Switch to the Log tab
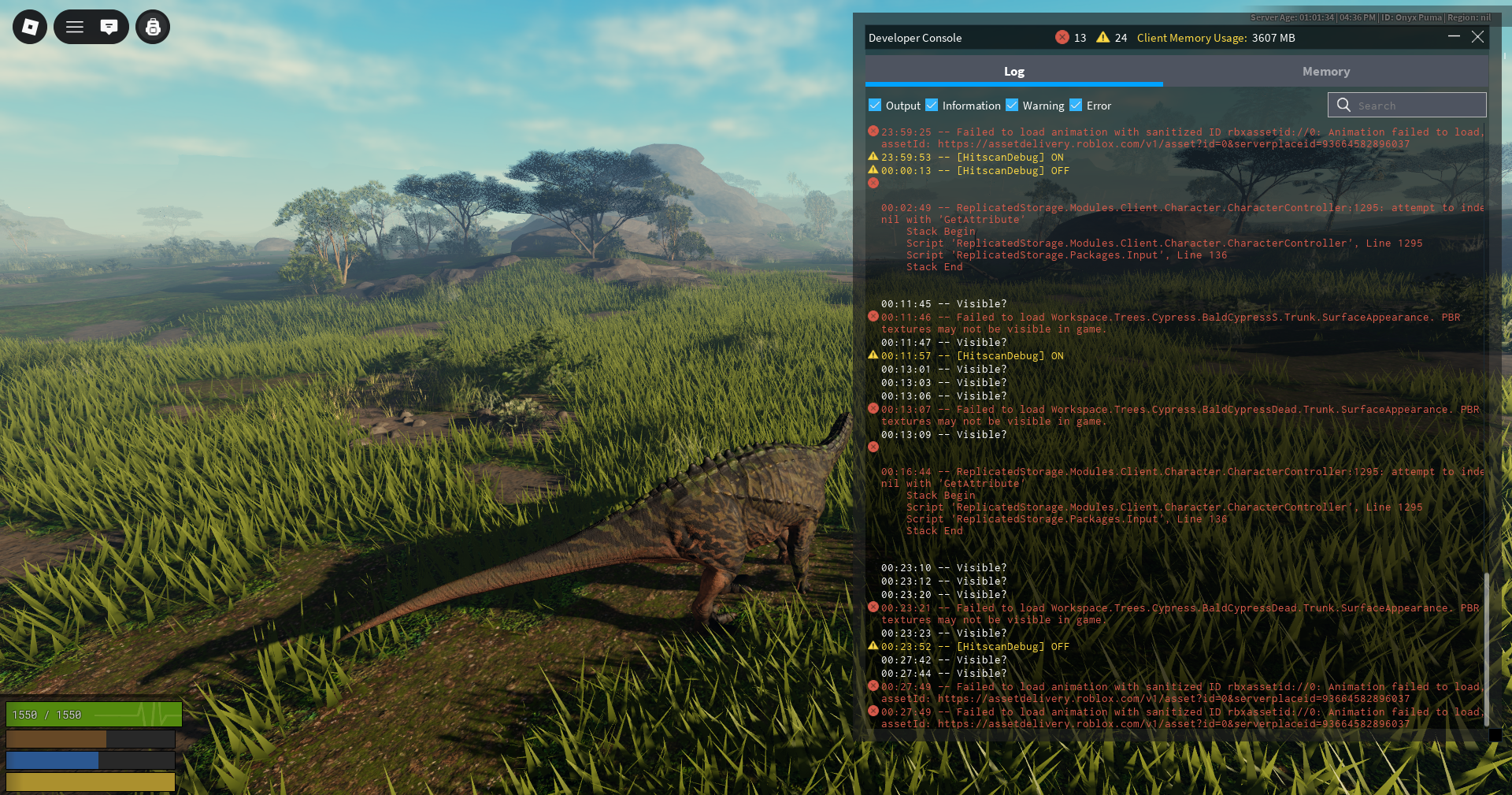 [1014, 71]
